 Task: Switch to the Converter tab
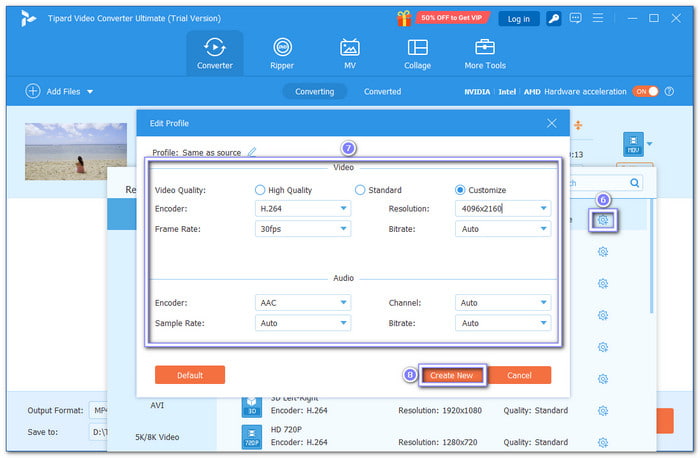215,53
